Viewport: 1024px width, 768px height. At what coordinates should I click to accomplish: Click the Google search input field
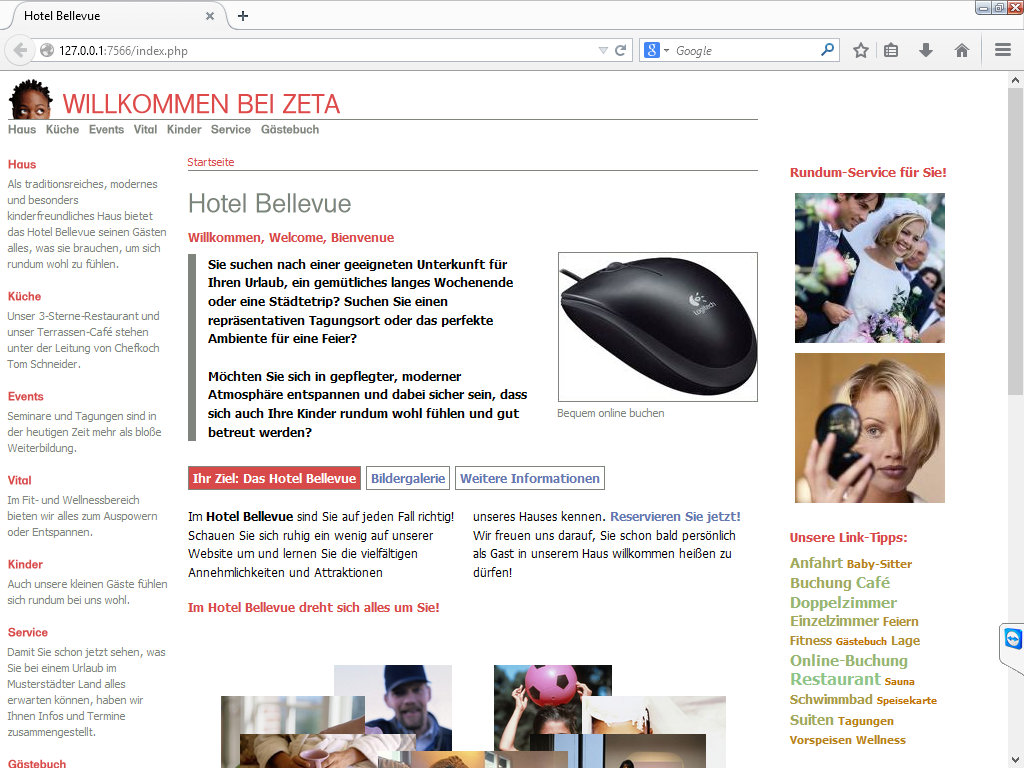744,50
